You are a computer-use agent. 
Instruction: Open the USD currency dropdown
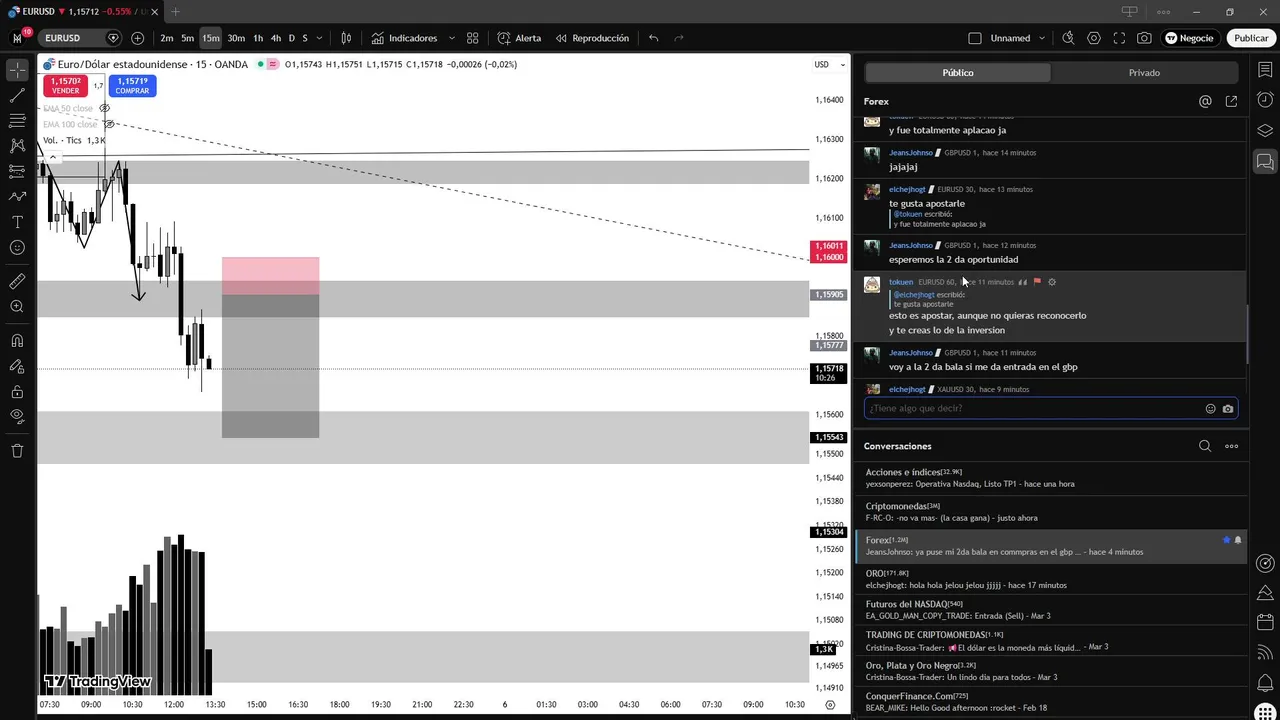pos(830,64)
